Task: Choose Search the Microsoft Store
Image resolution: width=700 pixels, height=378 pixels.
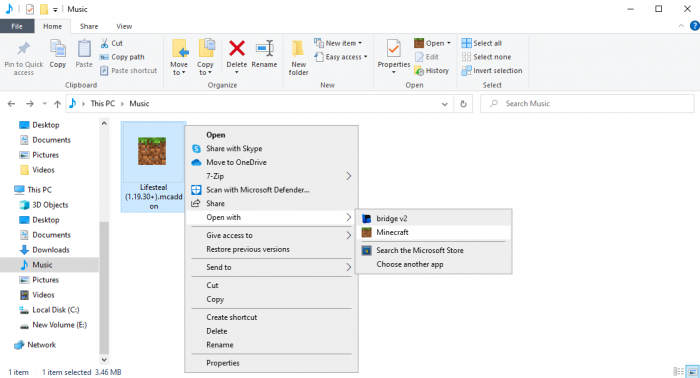Action: (x=433, y=250)
